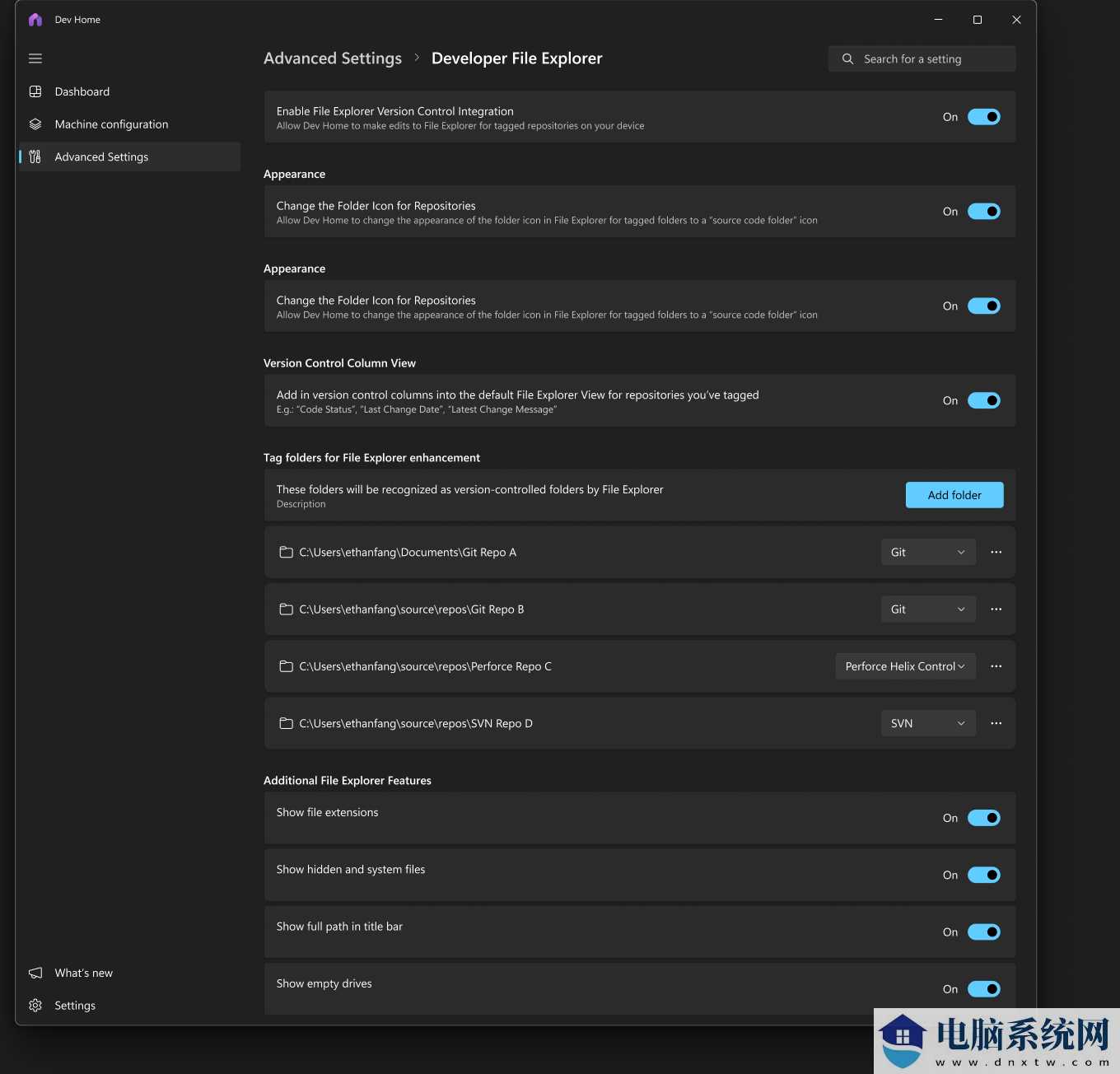Image resolution: width=1120 pixels, height=1074 pixels.
Task: Click path text C:\Users\ethanfang\Documents\Git Repo A
Action: [x=408, y=552]
